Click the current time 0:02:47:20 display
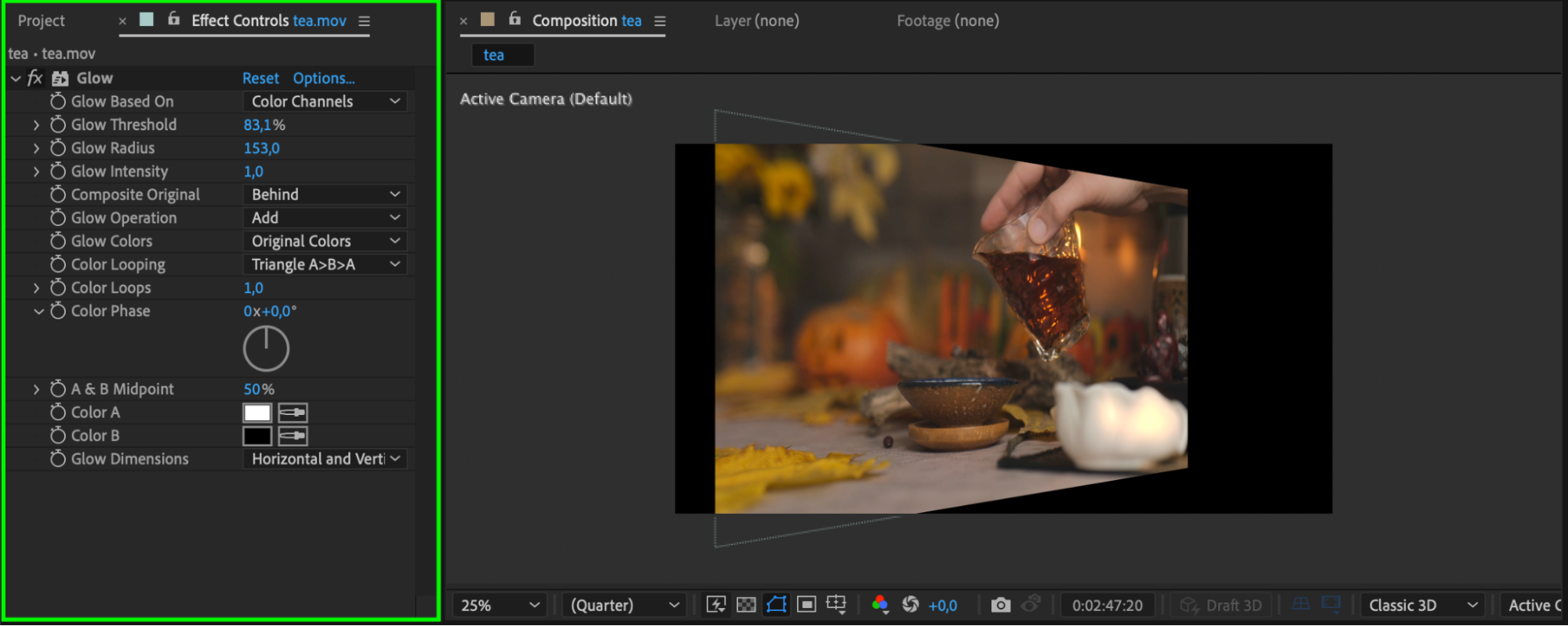This screenshot has width=1568, height=626. 1107,606
